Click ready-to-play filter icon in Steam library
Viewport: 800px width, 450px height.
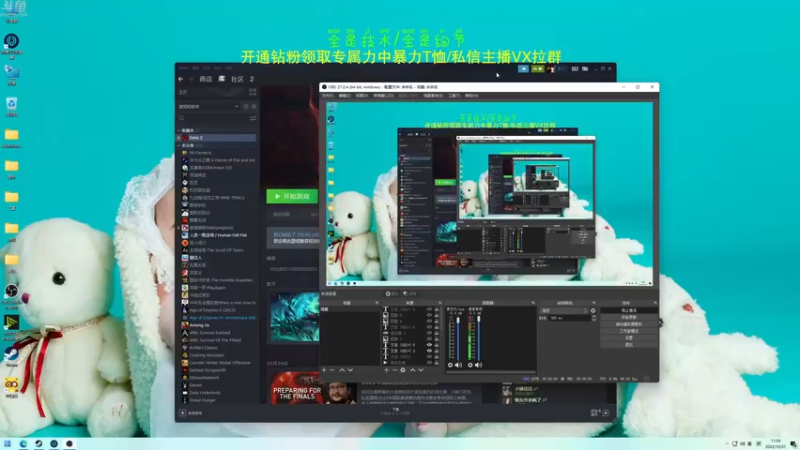pos(254,107)
